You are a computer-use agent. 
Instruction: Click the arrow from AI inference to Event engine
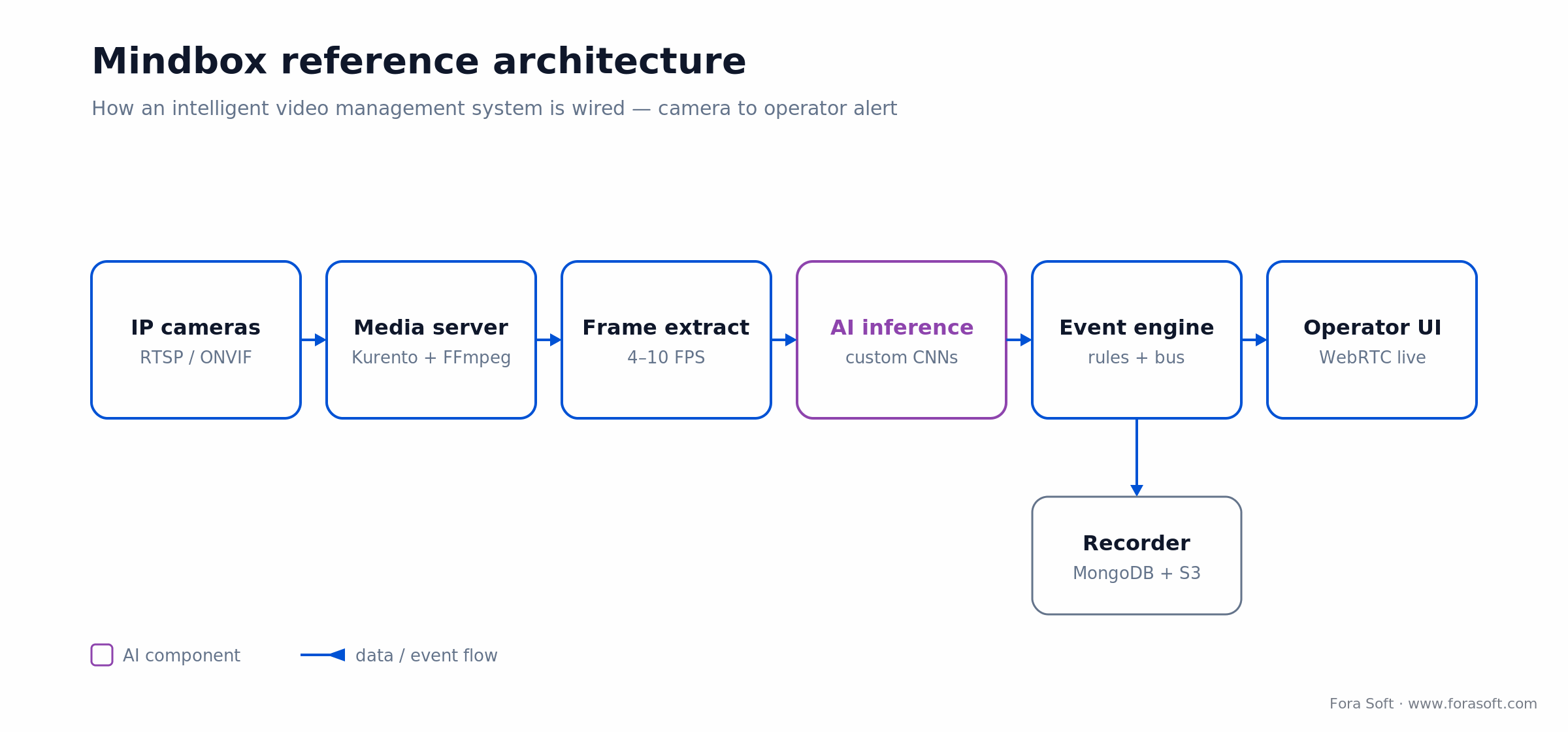click(x=1019, y=340)
